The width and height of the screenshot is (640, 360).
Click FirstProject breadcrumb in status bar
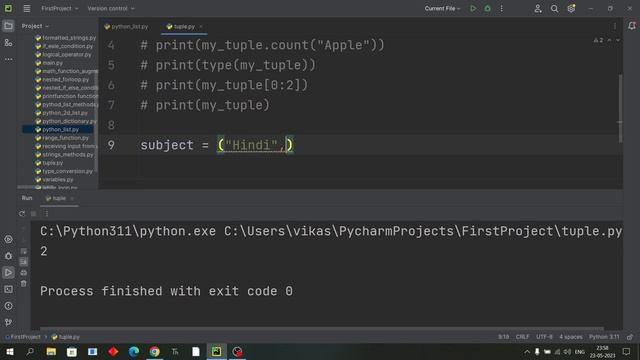point(23,337)
